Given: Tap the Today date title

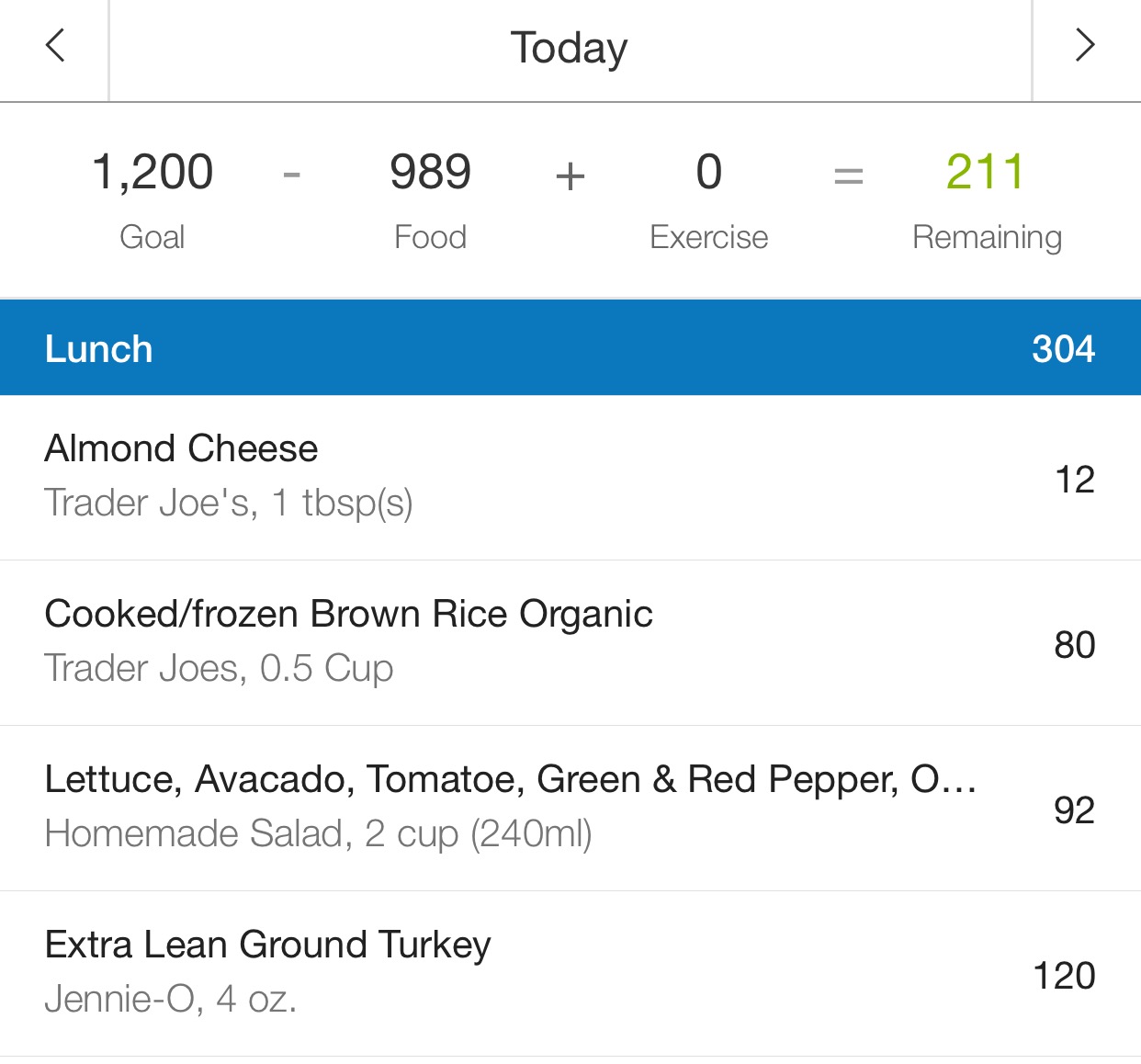Looking at the screenshot, I should pos(570,48).
